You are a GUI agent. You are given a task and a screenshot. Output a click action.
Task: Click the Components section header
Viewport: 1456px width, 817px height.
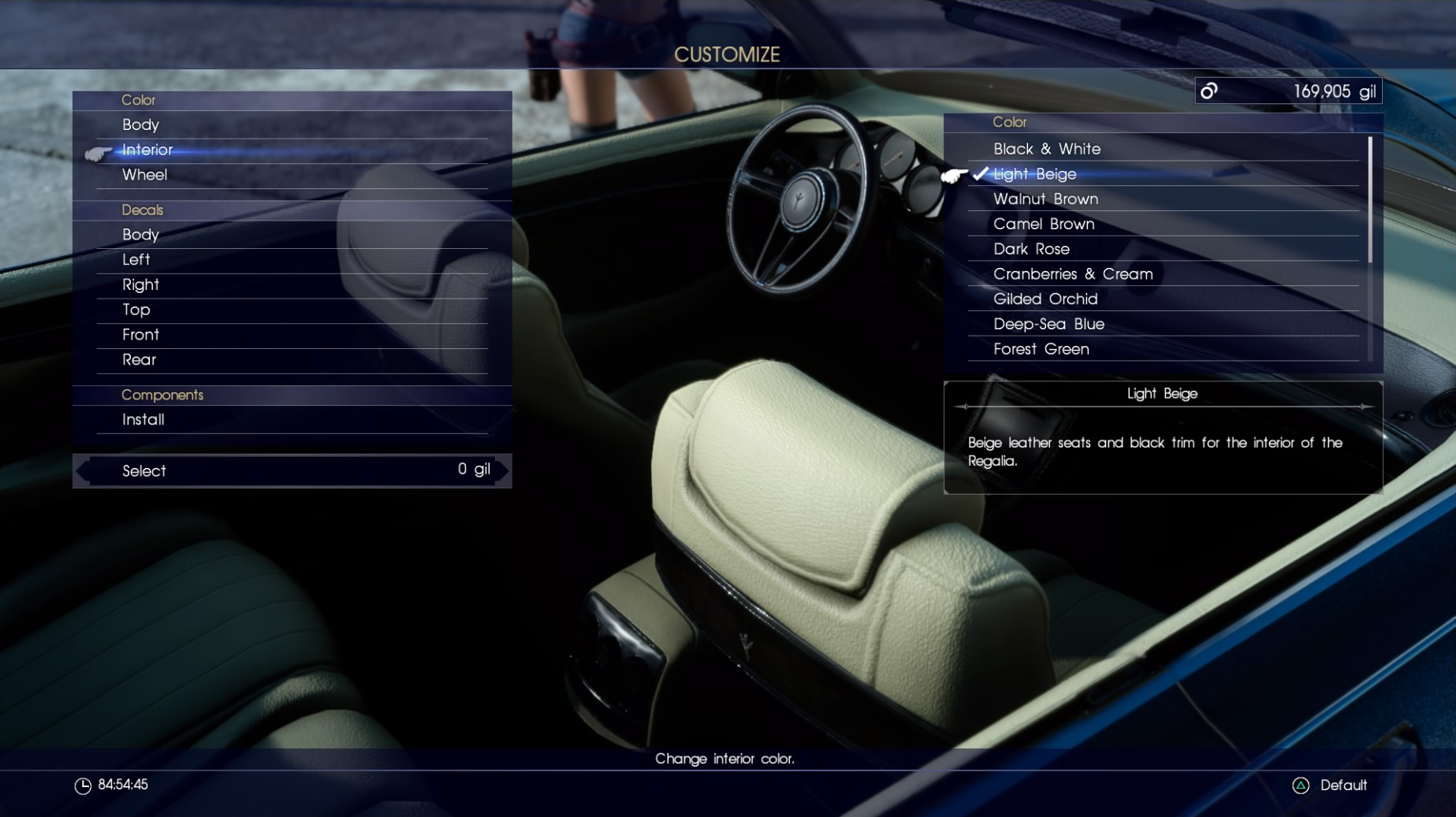pos(162,395)
